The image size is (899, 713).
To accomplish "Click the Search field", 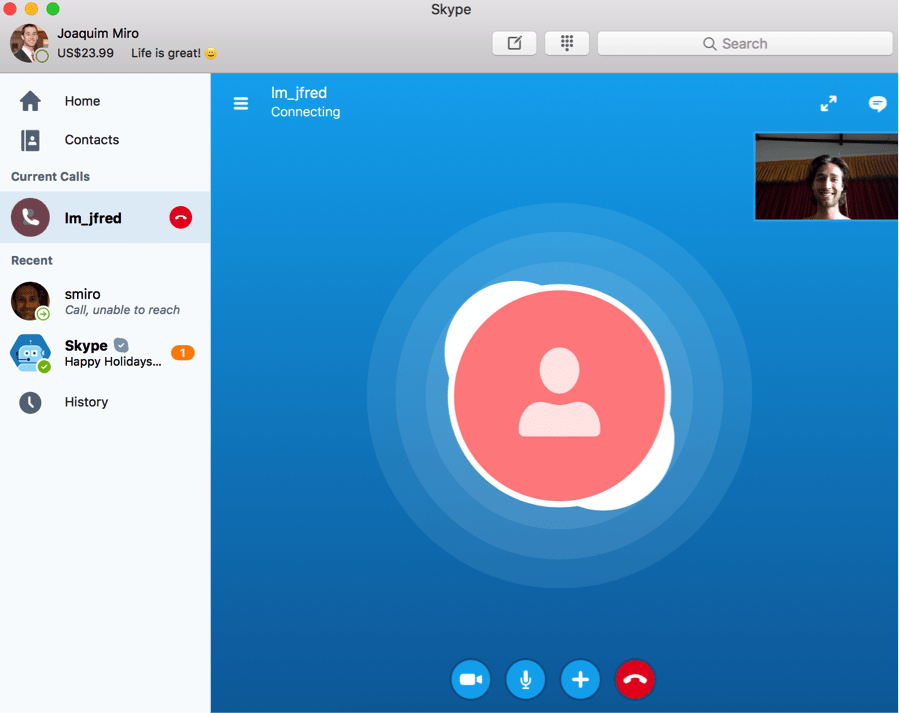I will pos(745,44).
